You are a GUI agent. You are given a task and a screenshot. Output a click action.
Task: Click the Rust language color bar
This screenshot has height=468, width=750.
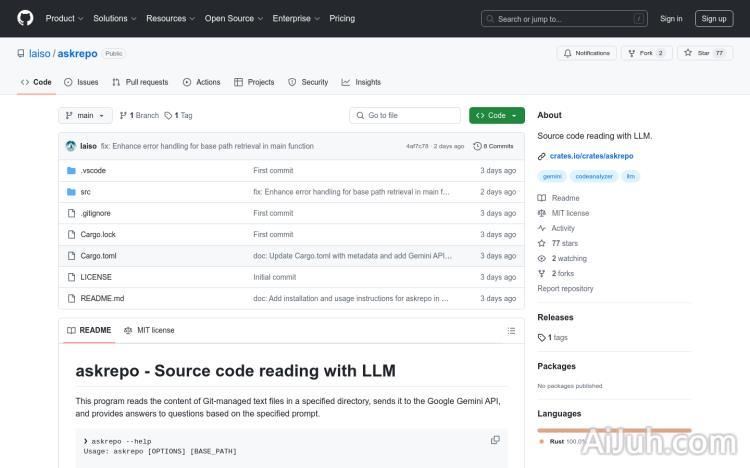pyautogui.click(x=613, y=430)
